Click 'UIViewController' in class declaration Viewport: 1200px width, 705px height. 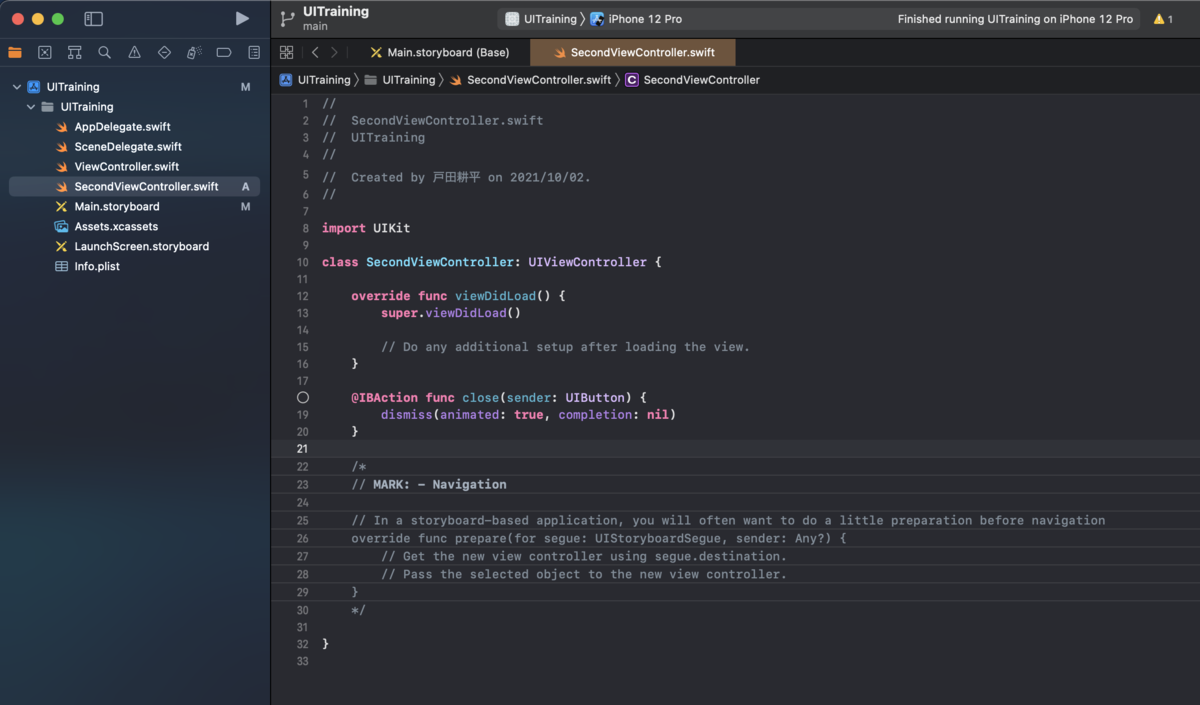point(588,262)
